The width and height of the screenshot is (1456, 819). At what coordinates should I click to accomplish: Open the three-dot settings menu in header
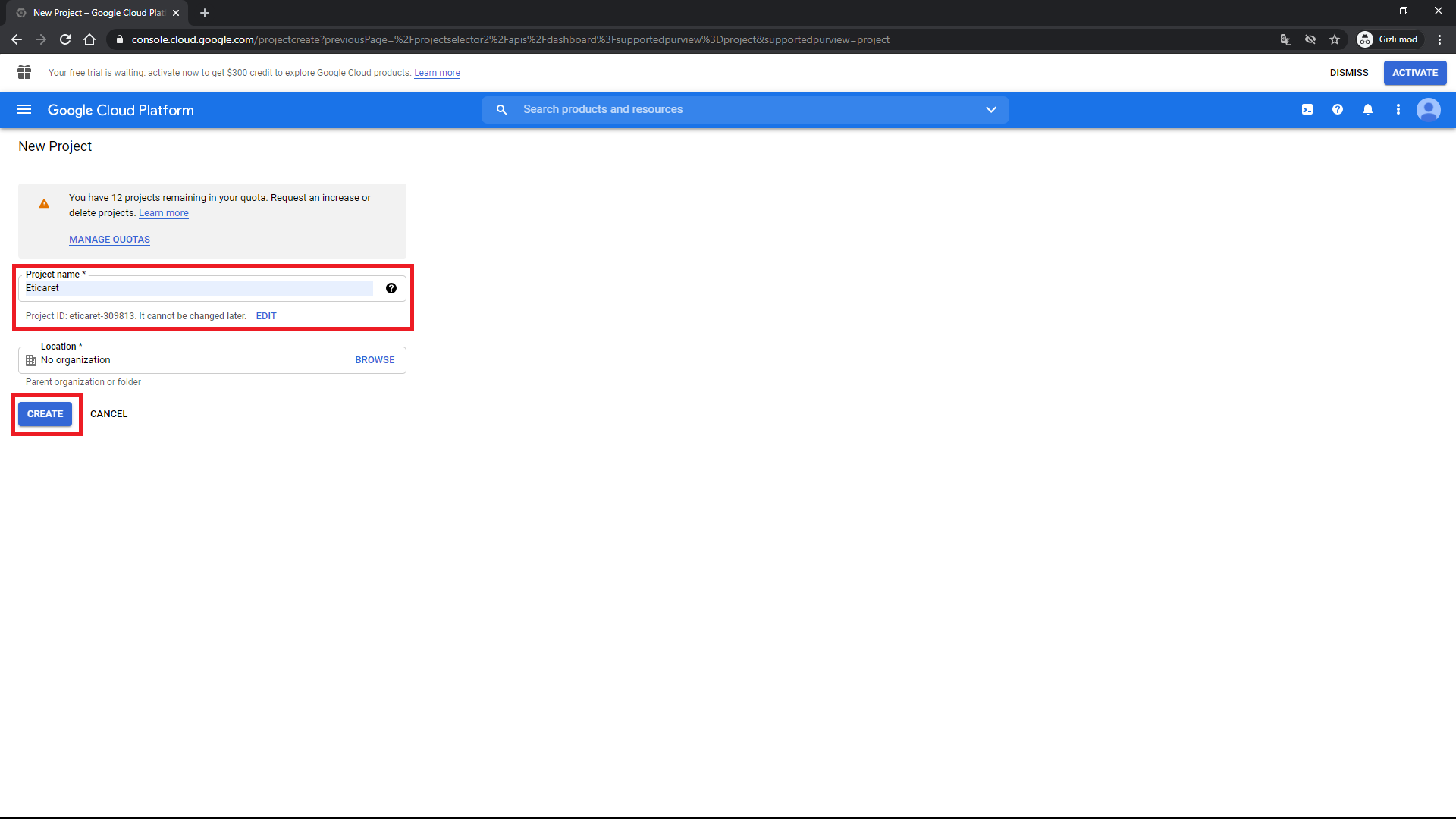1398,110
